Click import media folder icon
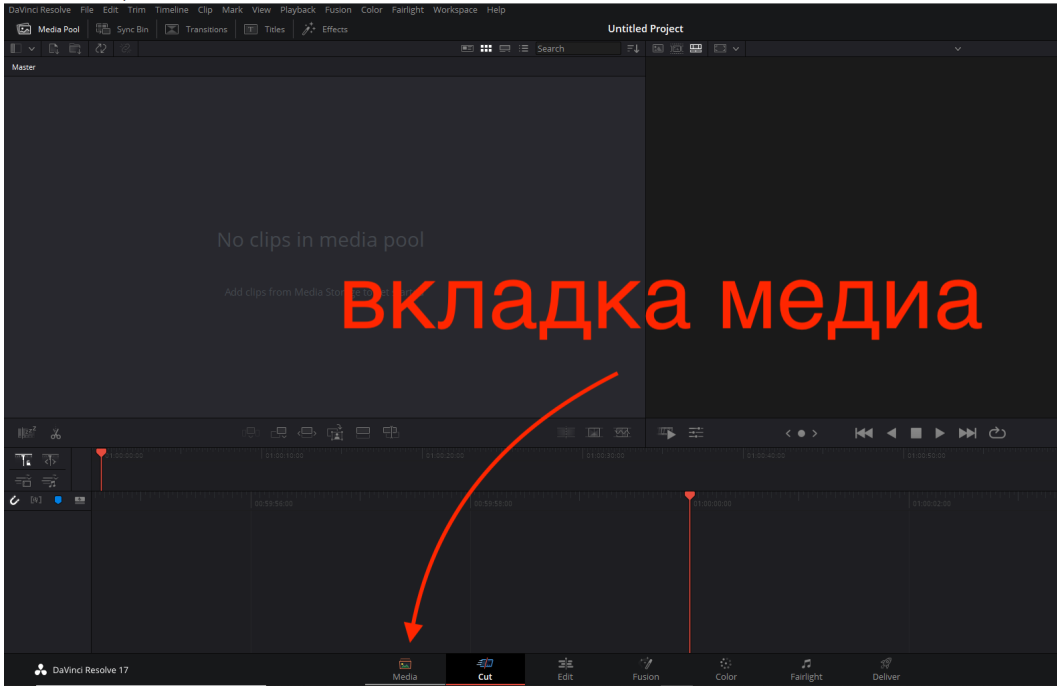Screen dimensions: 1057x686 click(75, 49)
